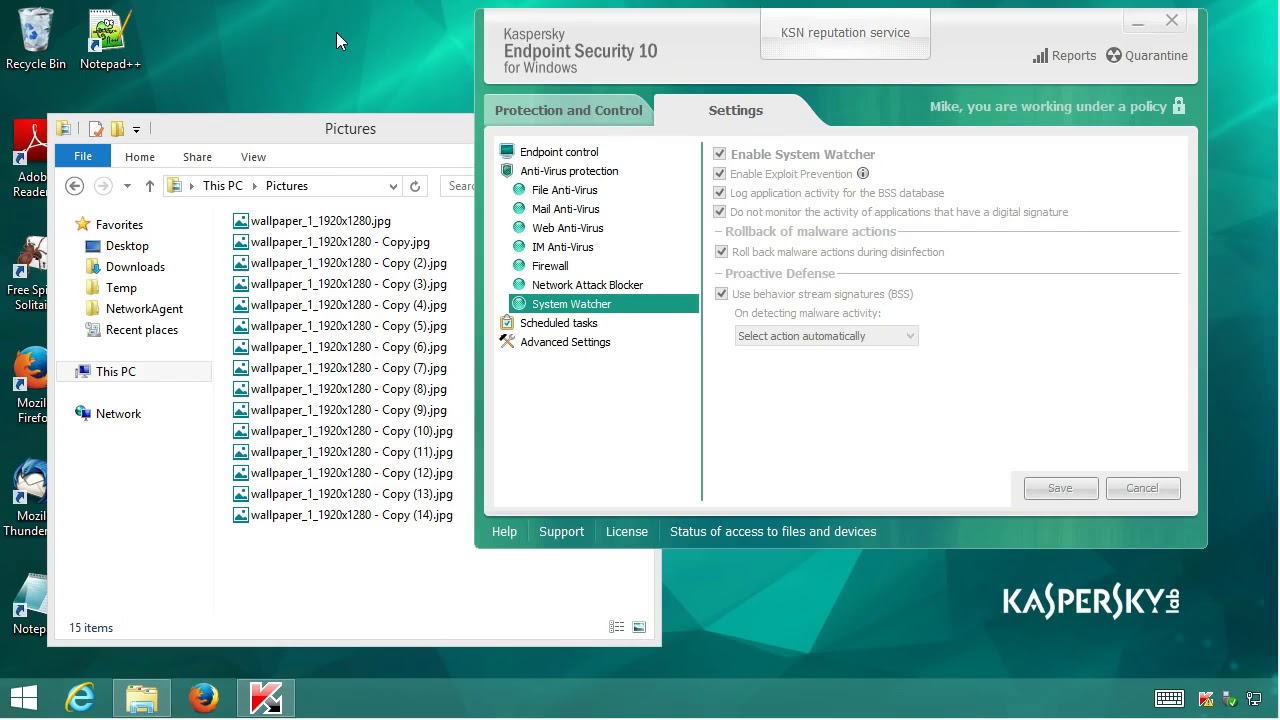Open the Explorer File menu
The width and height of the screenshot is (1280, 720).
[83, 156]
